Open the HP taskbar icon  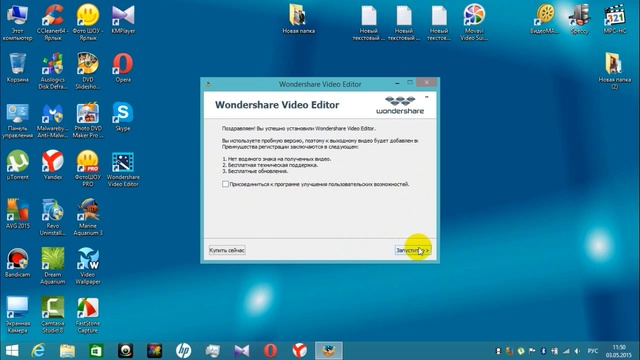pyautogui.click(x=183, y=351)
